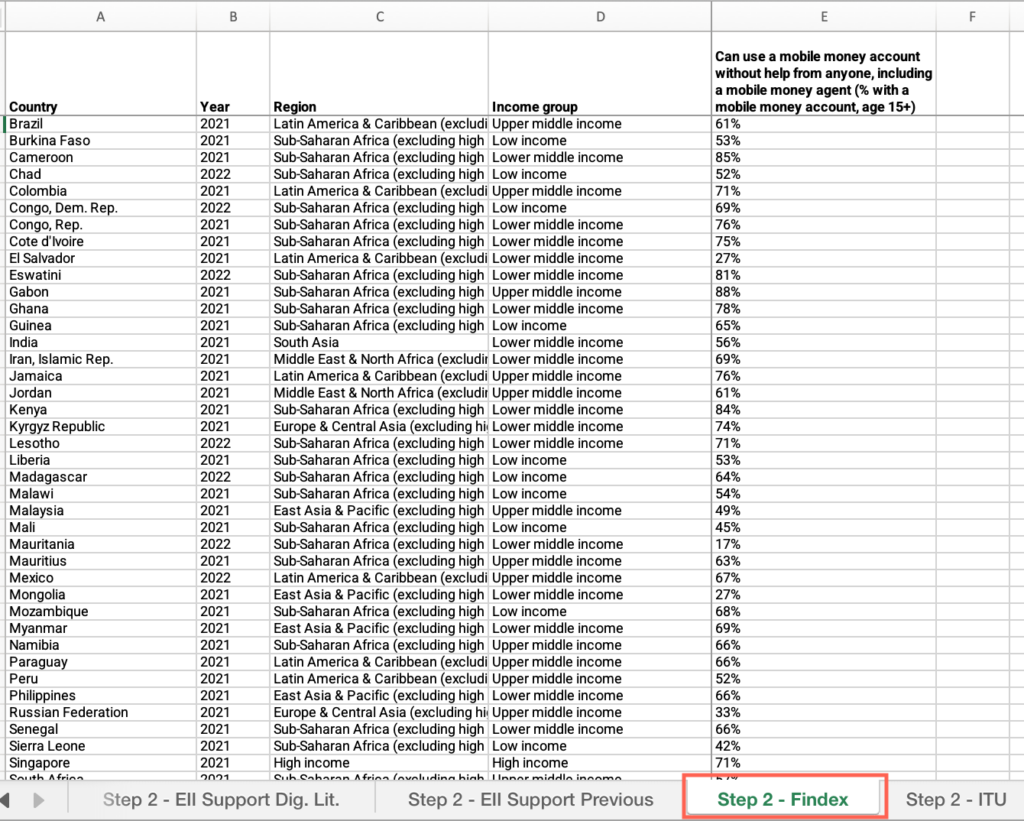The image size is (1024, 821).
Task: Click the Kenya cell
Action: (x=101, y=410)
